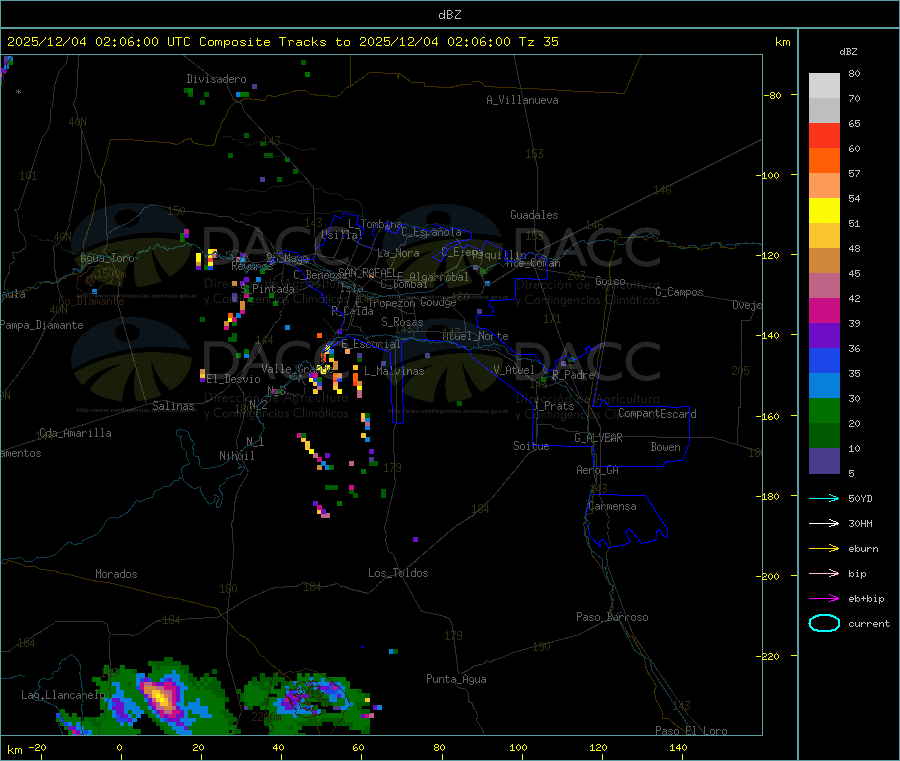The width and height of the screenshot is (900, 761).
Task: Click the yellow eburn arrow in legend
Action: (824, 549)
